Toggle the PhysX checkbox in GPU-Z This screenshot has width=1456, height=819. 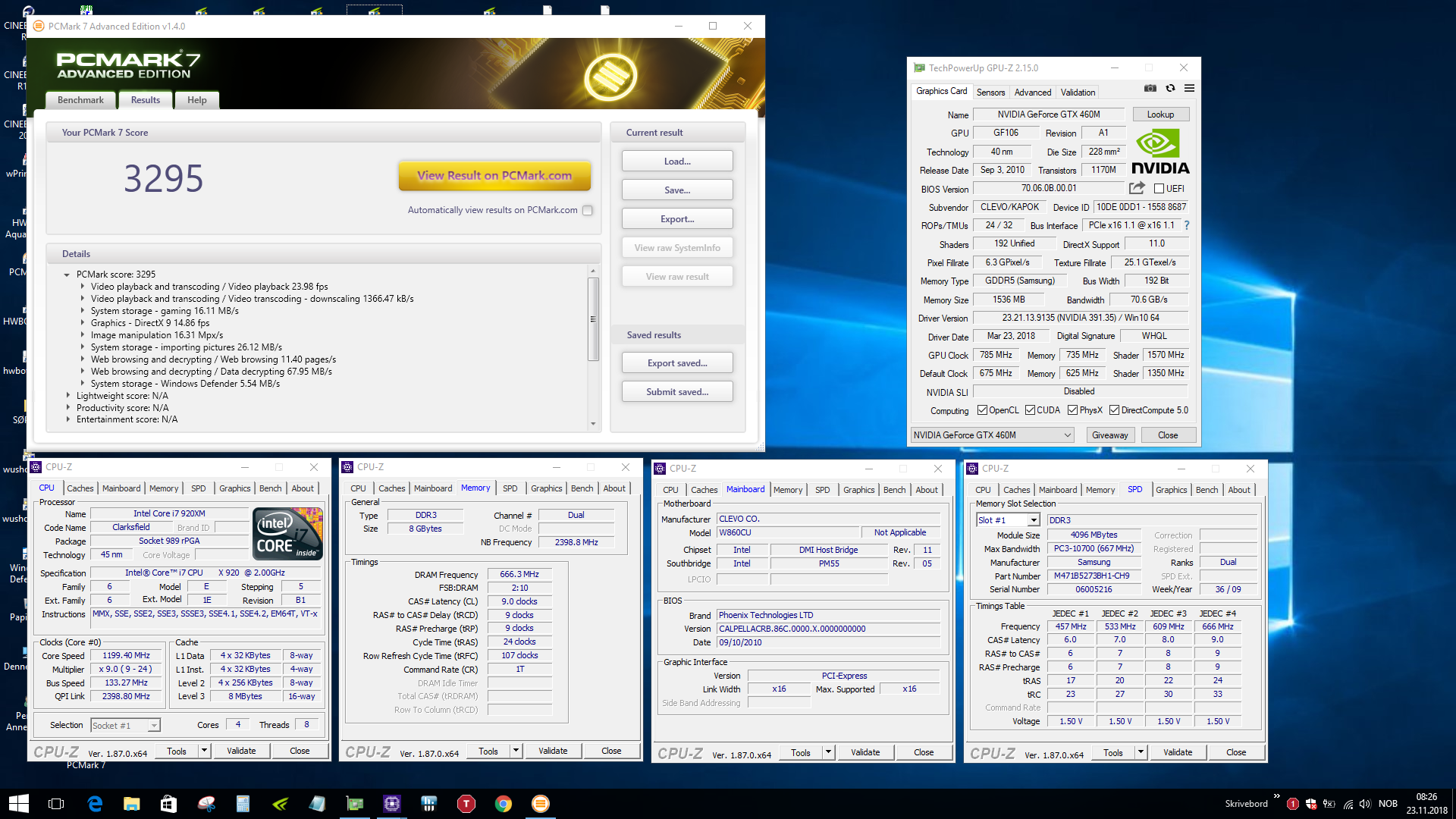coord(1072,410)
